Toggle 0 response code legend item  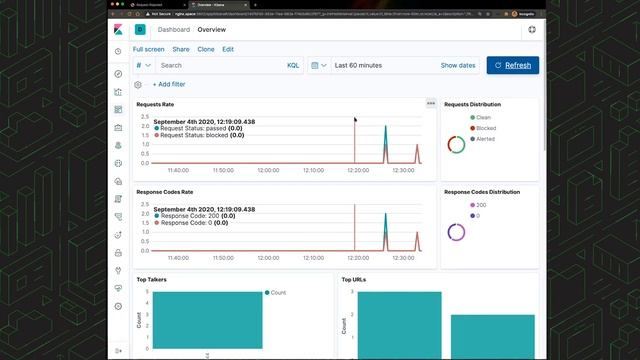pos(475,216)
